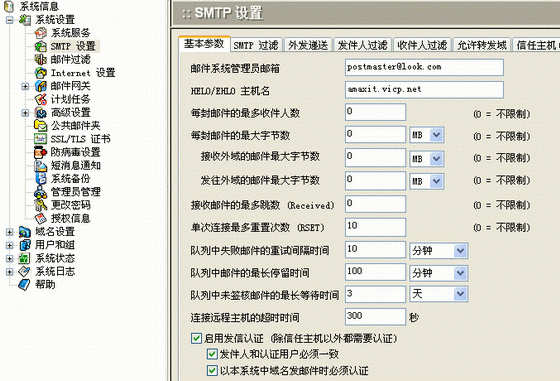Expand the 邮件网关 tree node
560x381 pixels.
tap(25, 86)
